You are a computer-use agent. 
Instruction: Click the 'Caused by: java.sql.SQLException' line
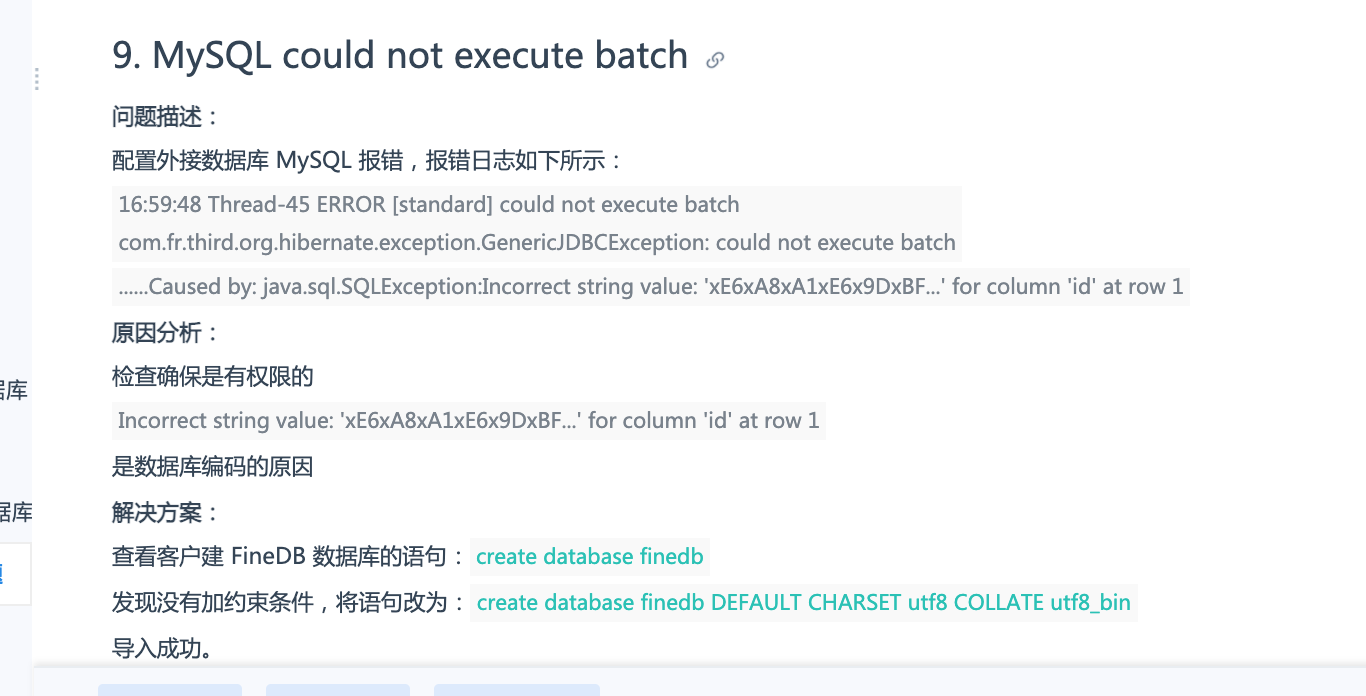[651, 287]
